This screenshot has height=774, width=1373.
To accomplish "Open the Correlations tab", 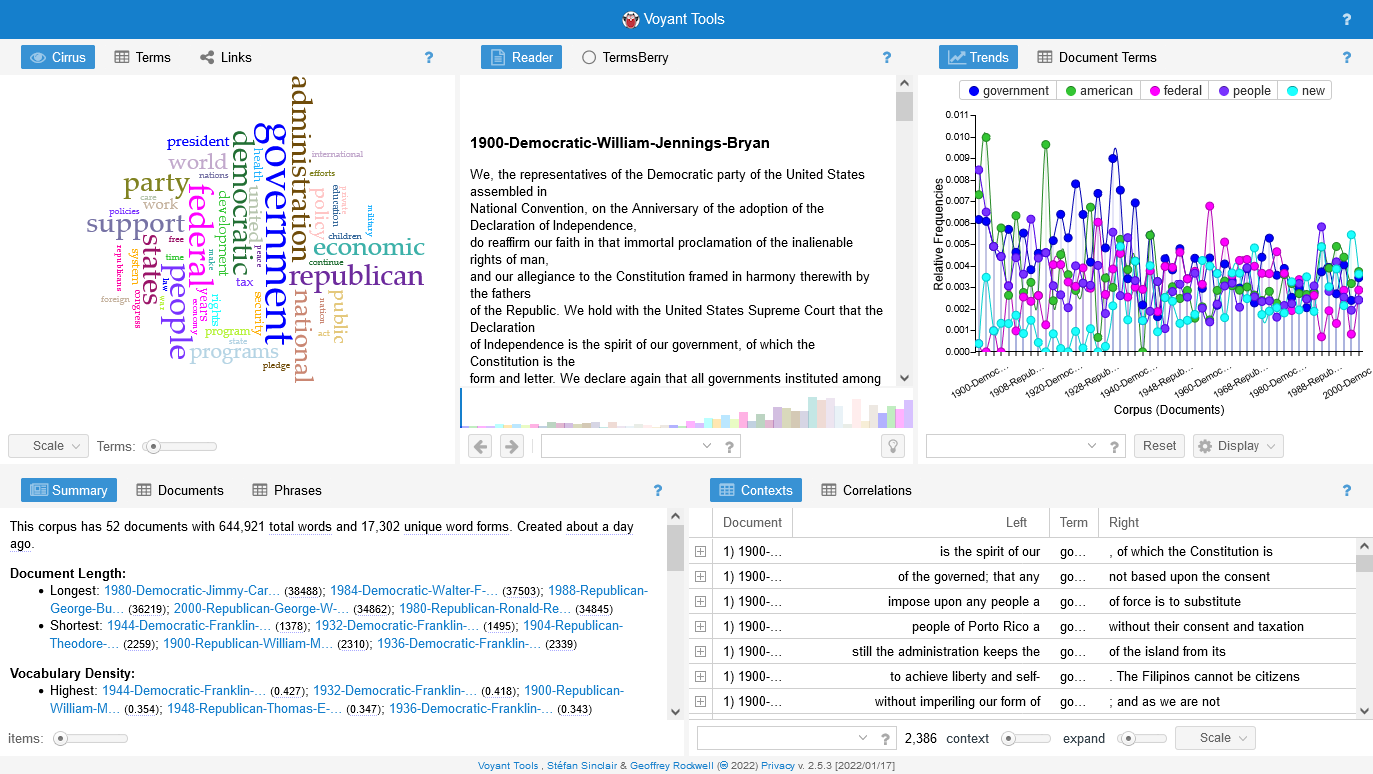I will (866, 490).
